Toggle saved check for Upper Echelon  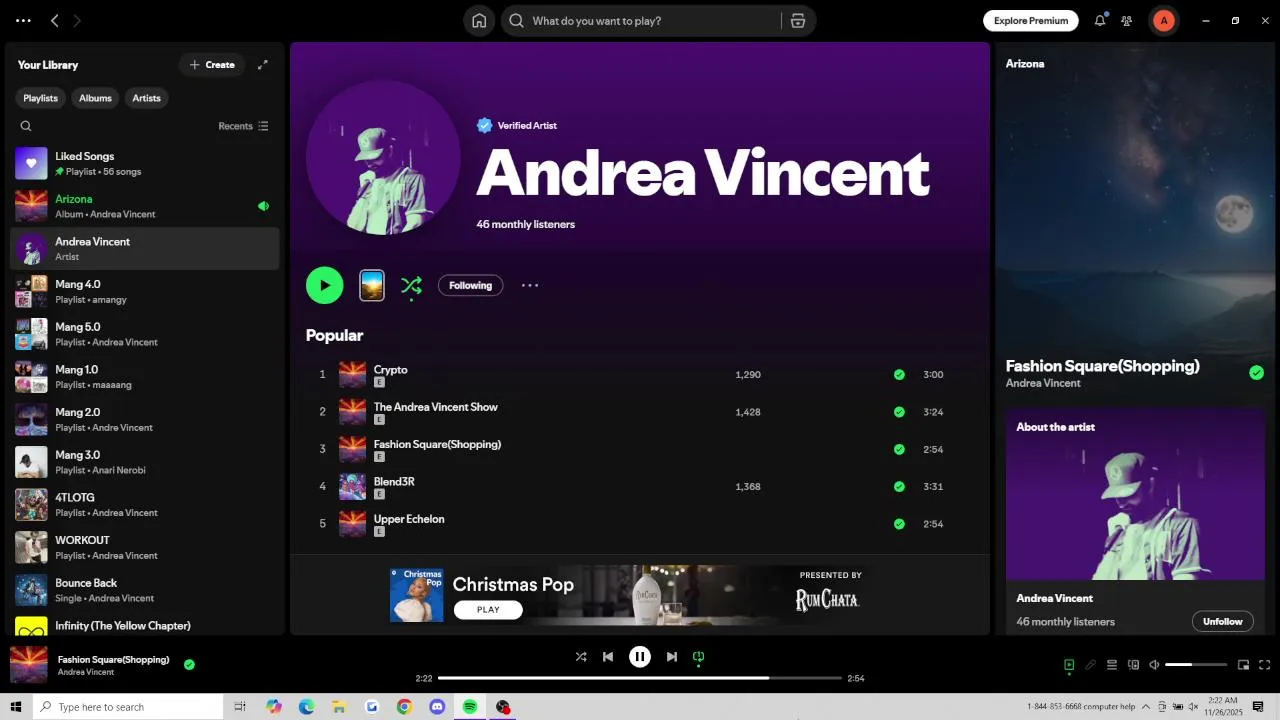click(x=899, y=524)
